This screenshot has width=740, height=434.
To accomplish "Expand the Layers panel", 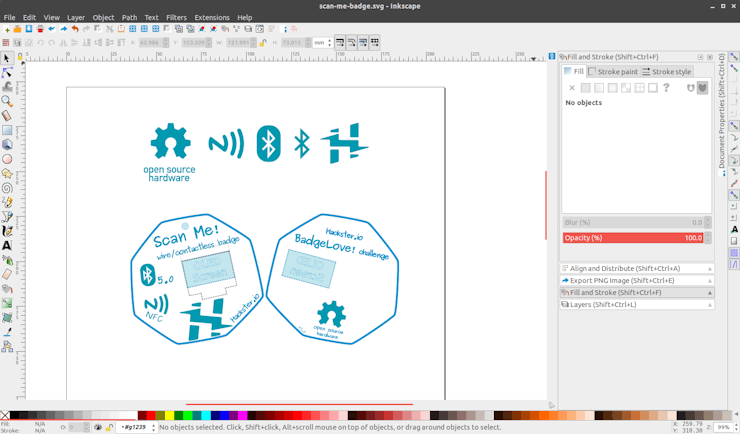I will coord(637,305).
